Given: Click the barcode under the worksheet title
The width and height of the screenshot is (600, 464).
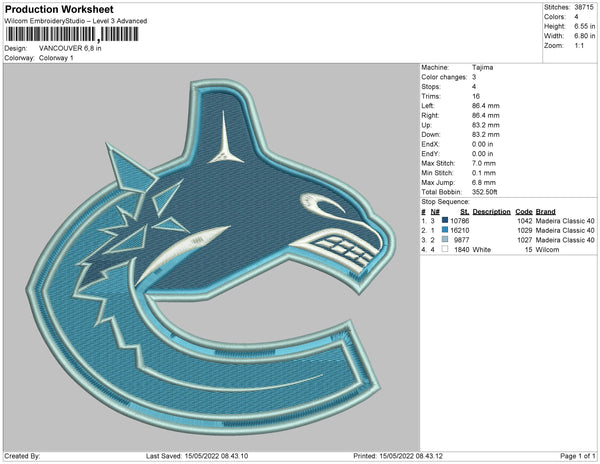Looking at the screenshot, I should [x=72, y=34].
